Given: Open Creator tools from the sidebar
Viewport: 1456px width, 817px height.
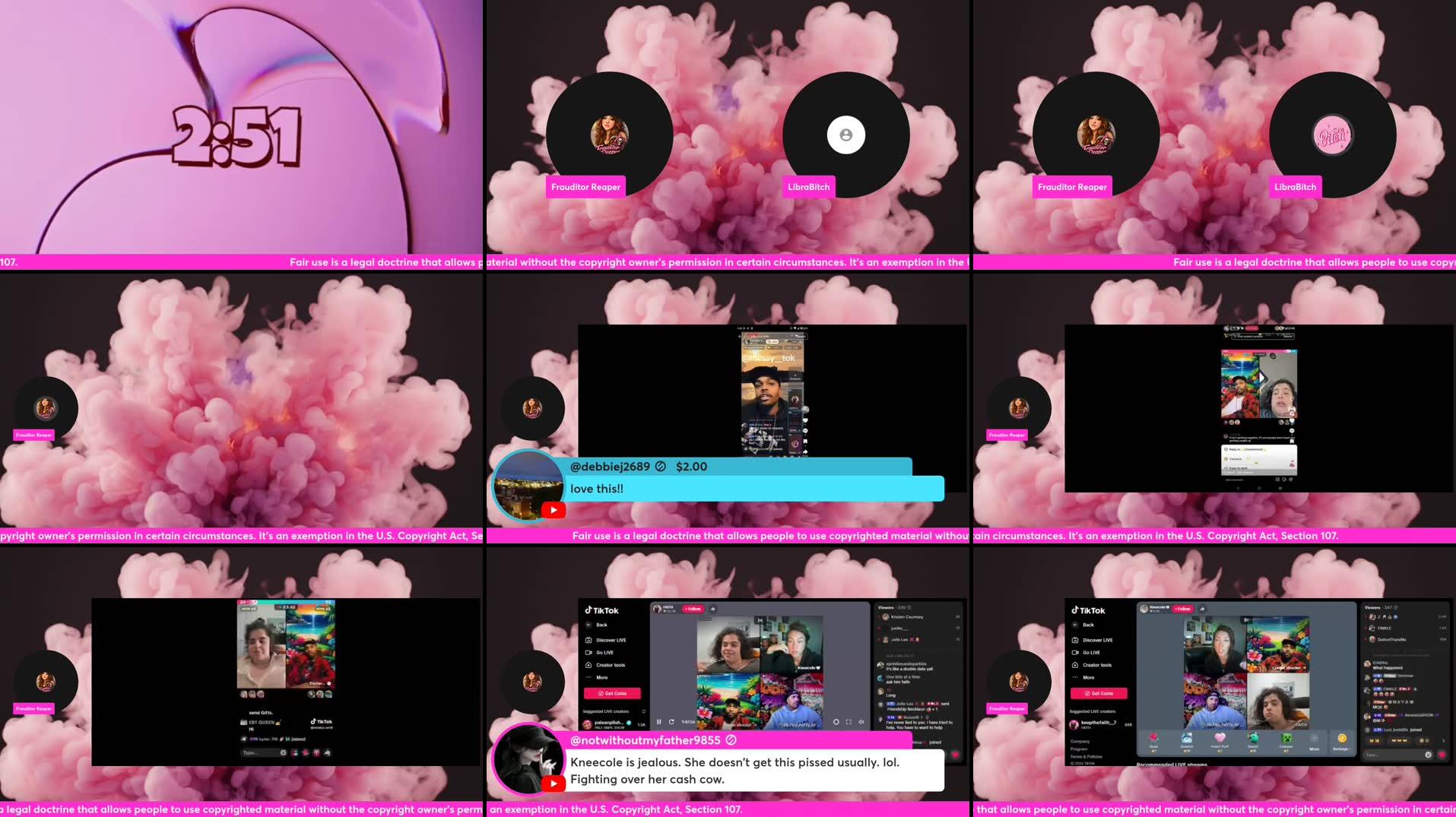Looking at the screenshot, I should click(x=1096, y=665).
